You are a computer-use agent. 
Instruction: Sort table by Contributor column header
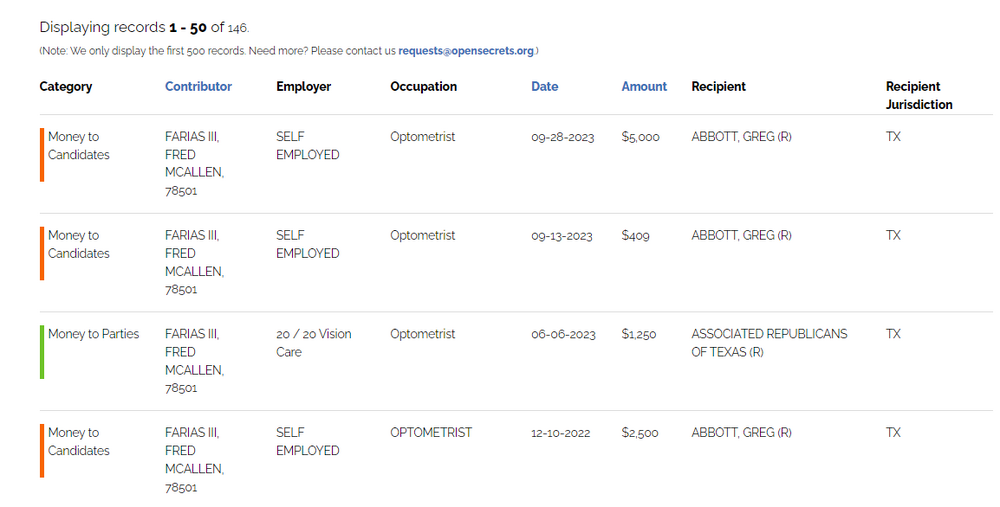click(x=198, y=87)
